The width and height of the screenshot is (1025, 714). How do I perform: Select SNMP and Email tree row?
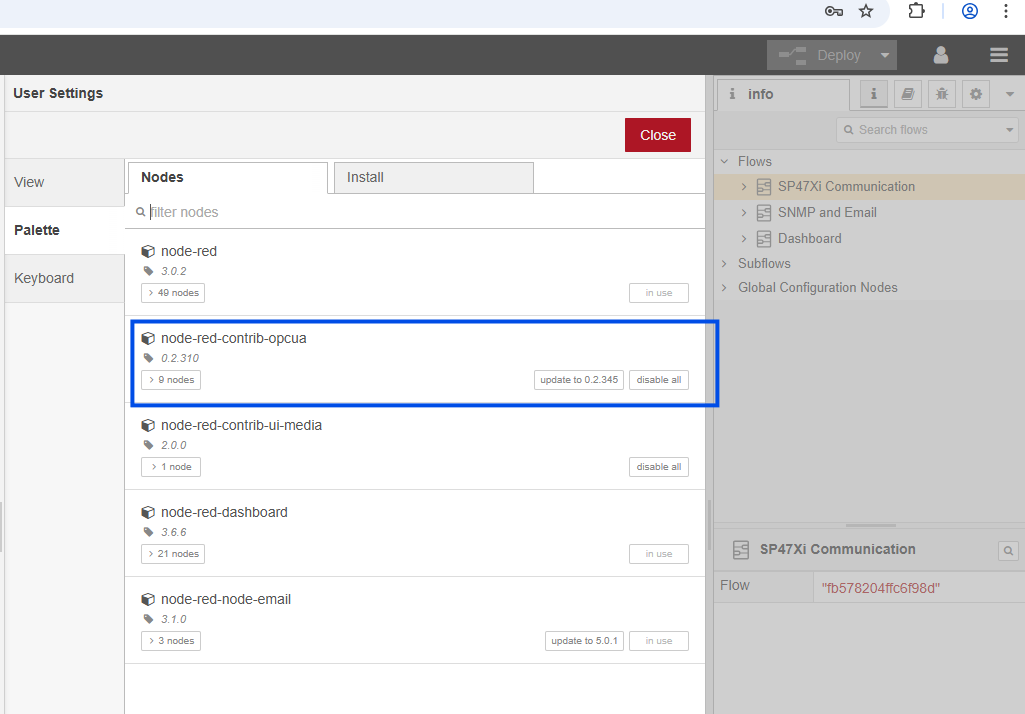coord(869,212)
